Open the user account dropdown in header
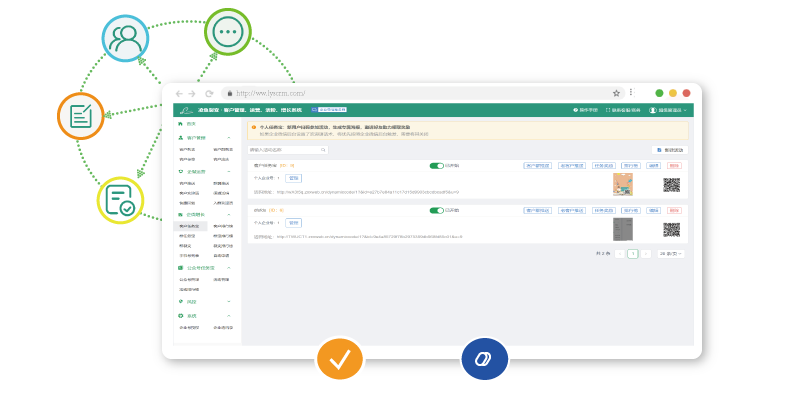Screen dimensions: 800x400 point(667,110)
